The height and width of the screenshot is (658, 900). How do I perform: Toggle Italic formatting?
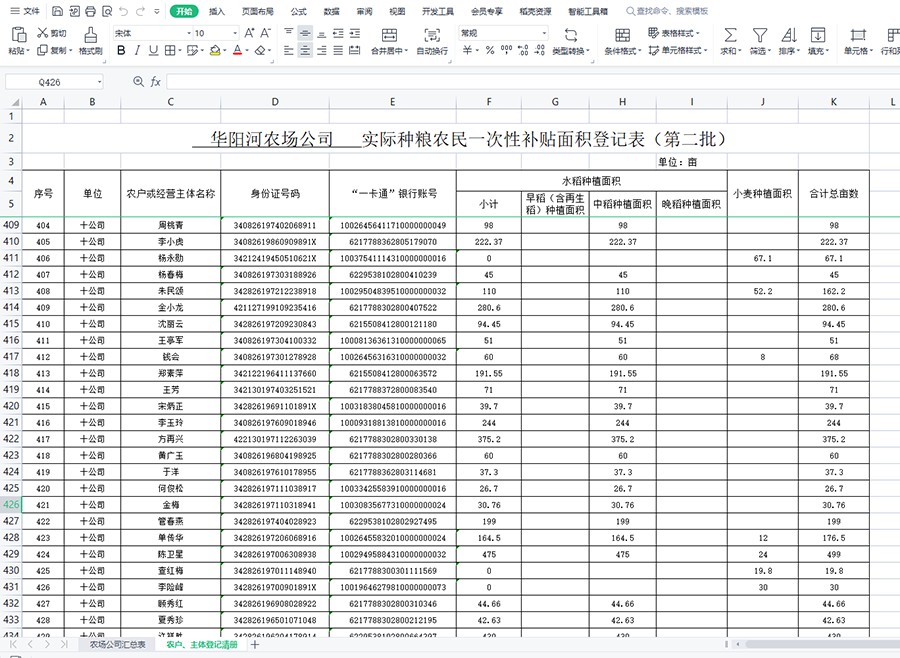click(x=137, y=51)
